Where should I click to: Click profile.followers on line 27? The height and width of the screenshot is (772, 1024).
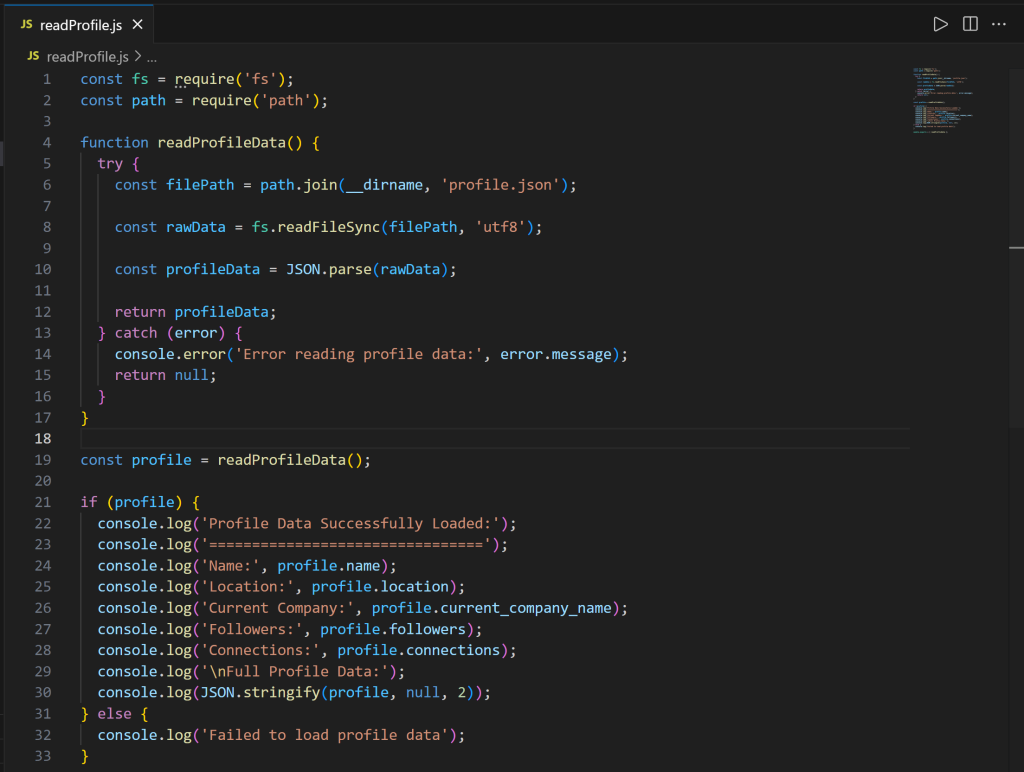coord(394,628)
